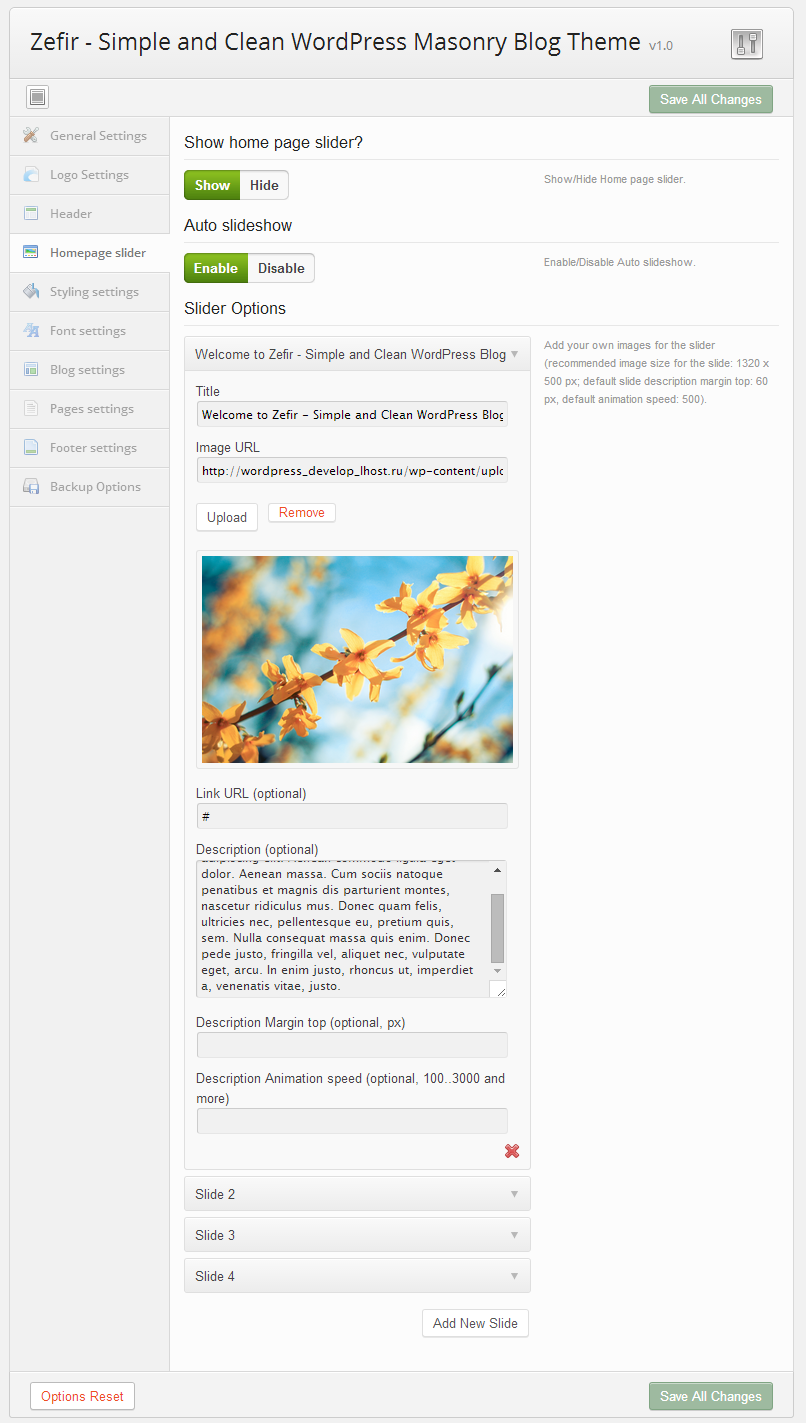Click the Font settings icon
The width and height of the screenshot is (806, 1423).
click(x=31, y=331)
